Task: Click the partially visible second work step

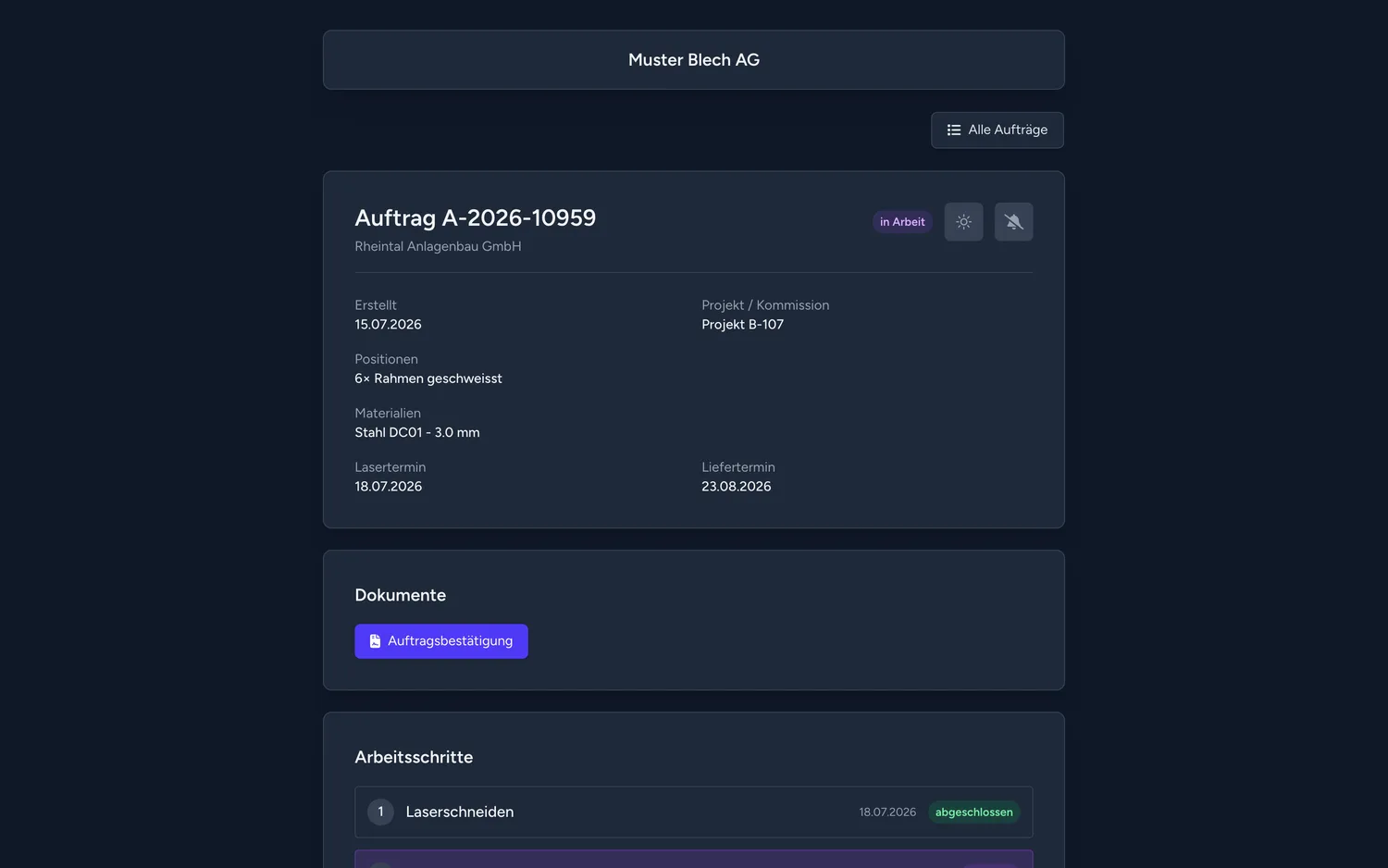Action: (693, 859)
